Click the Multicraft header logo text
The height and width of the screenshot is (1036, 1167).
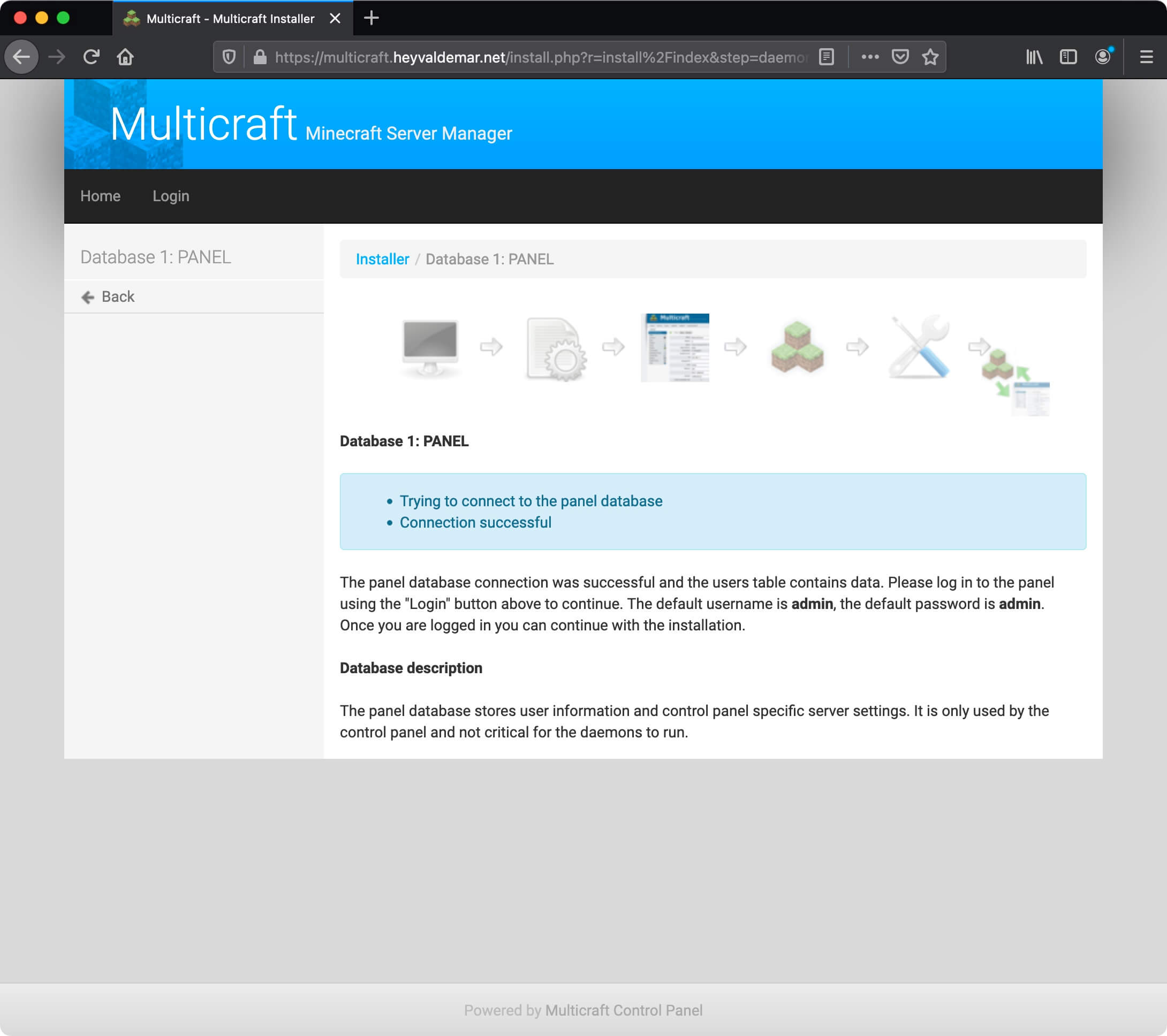point(203,123)
